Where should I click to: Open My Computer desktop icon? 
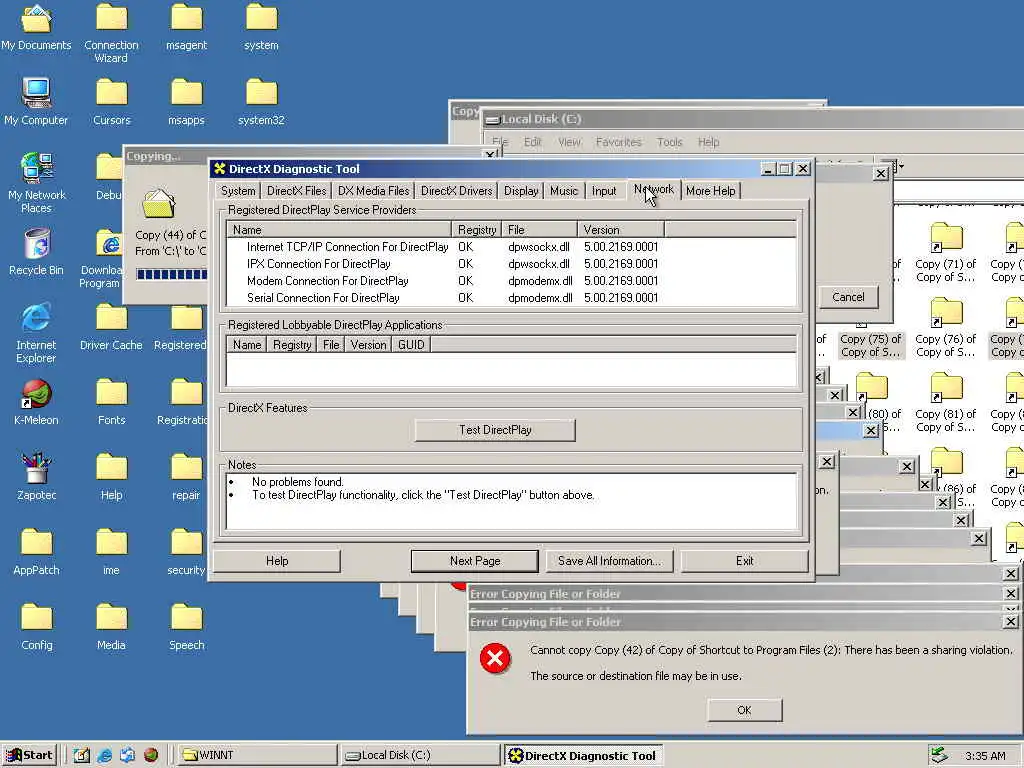click(x=36, y=102)
